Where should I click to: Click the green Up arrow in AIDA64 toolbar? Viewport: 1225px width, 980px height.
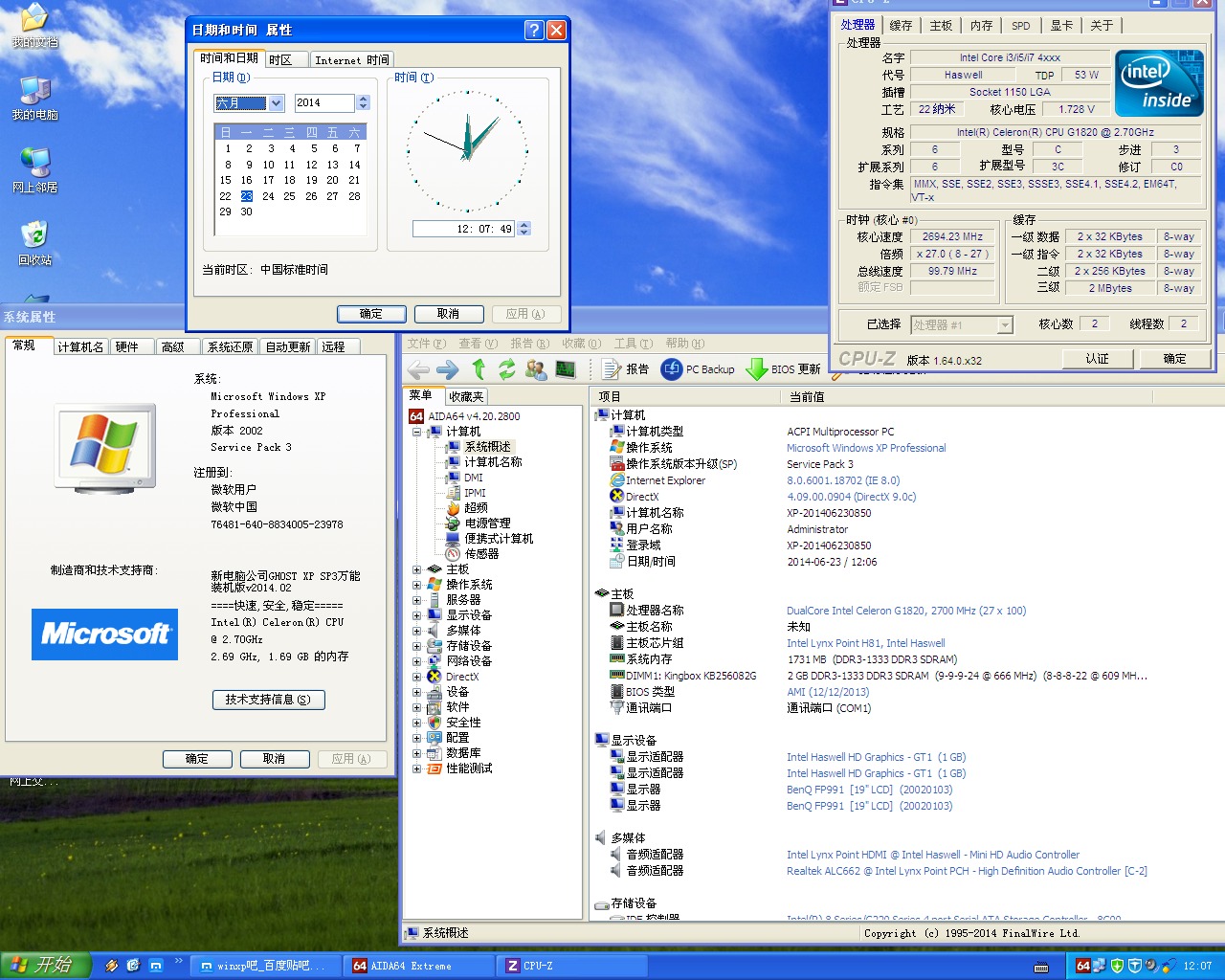(479, 369)
